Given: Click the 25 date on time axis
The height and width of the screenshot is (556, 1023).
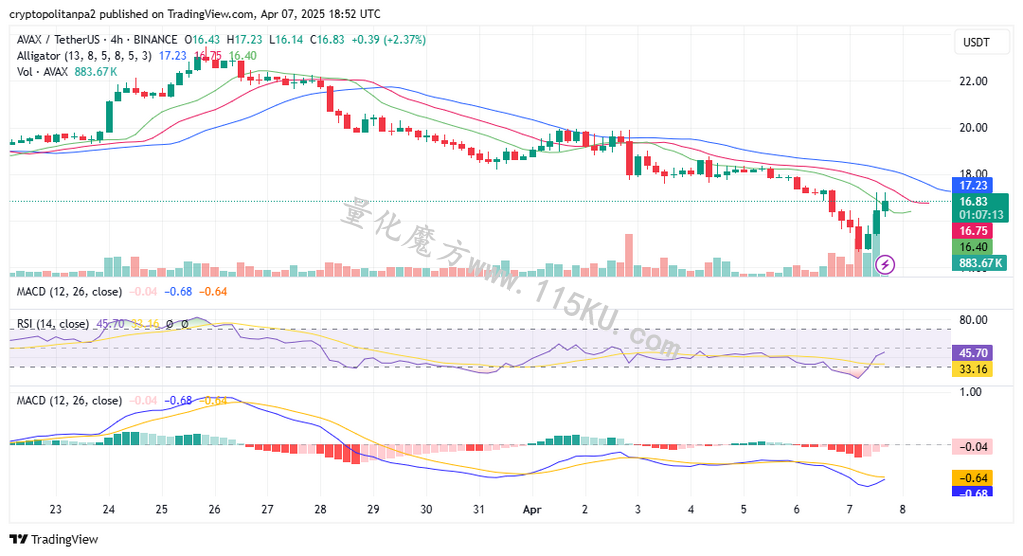Looking at the screenshot, I should [x=161, y=510].
